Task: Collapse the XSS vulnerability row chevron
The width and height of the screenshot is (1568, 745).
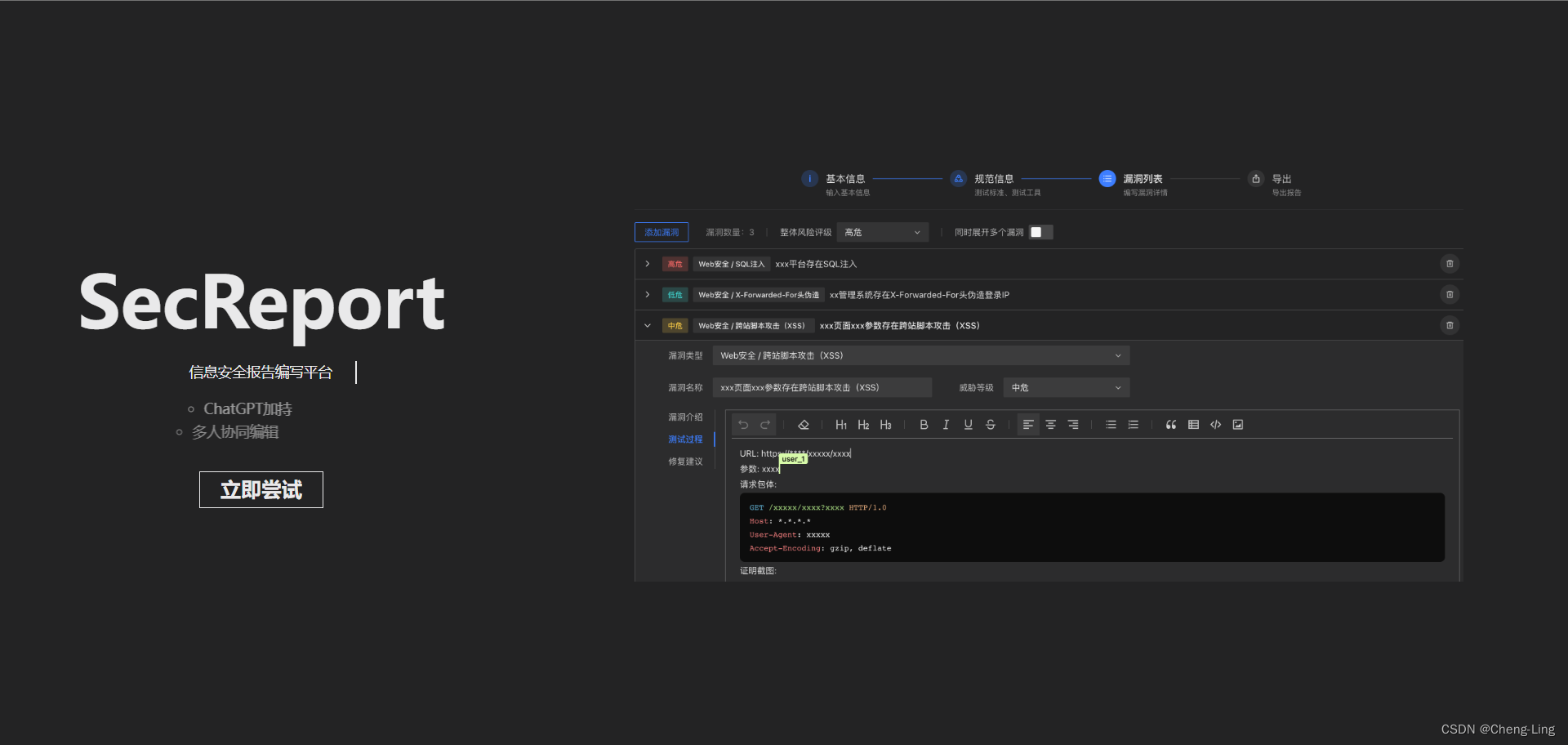Action: click(x=648, y=326)
